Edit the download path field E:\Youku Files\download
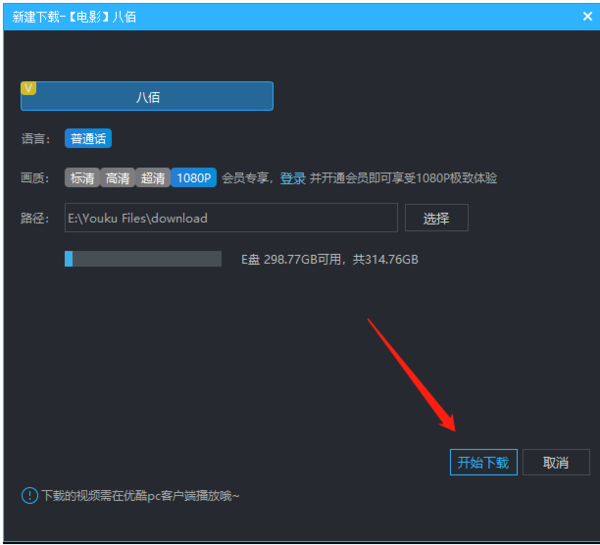This screenshot has width=600, height=545. point(231,218)
